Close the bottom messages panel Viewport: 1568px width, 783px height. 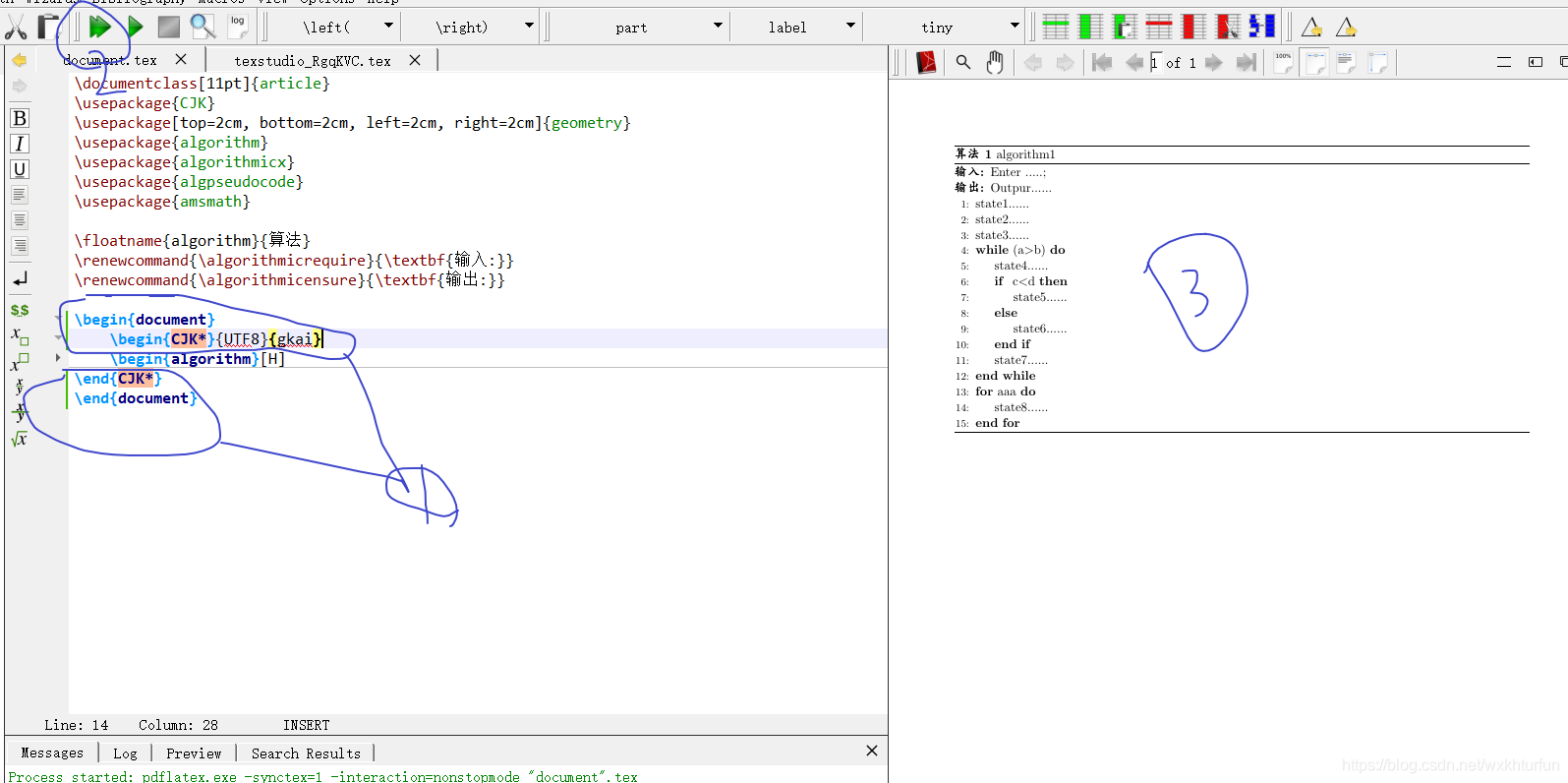[x=872, y=751]
